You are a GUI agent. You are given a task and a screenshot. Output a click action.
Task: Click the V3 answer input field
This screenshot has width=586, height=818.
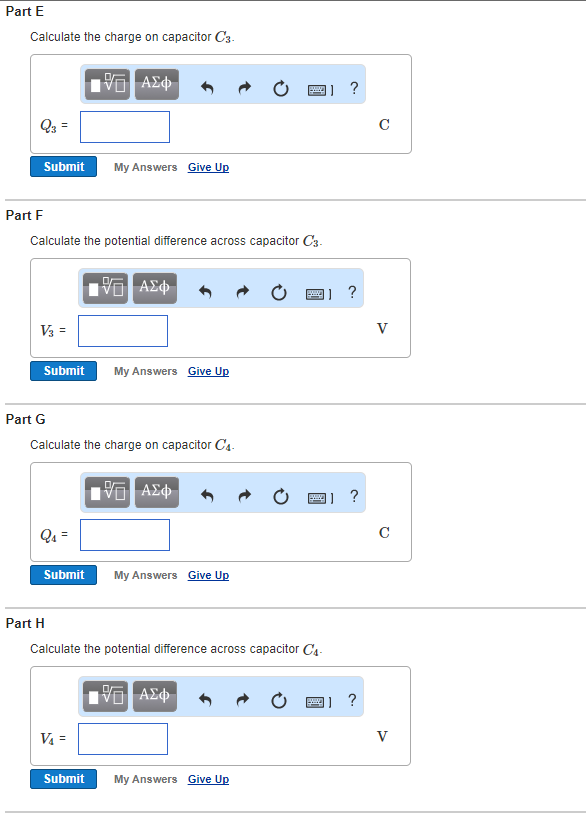123,331
